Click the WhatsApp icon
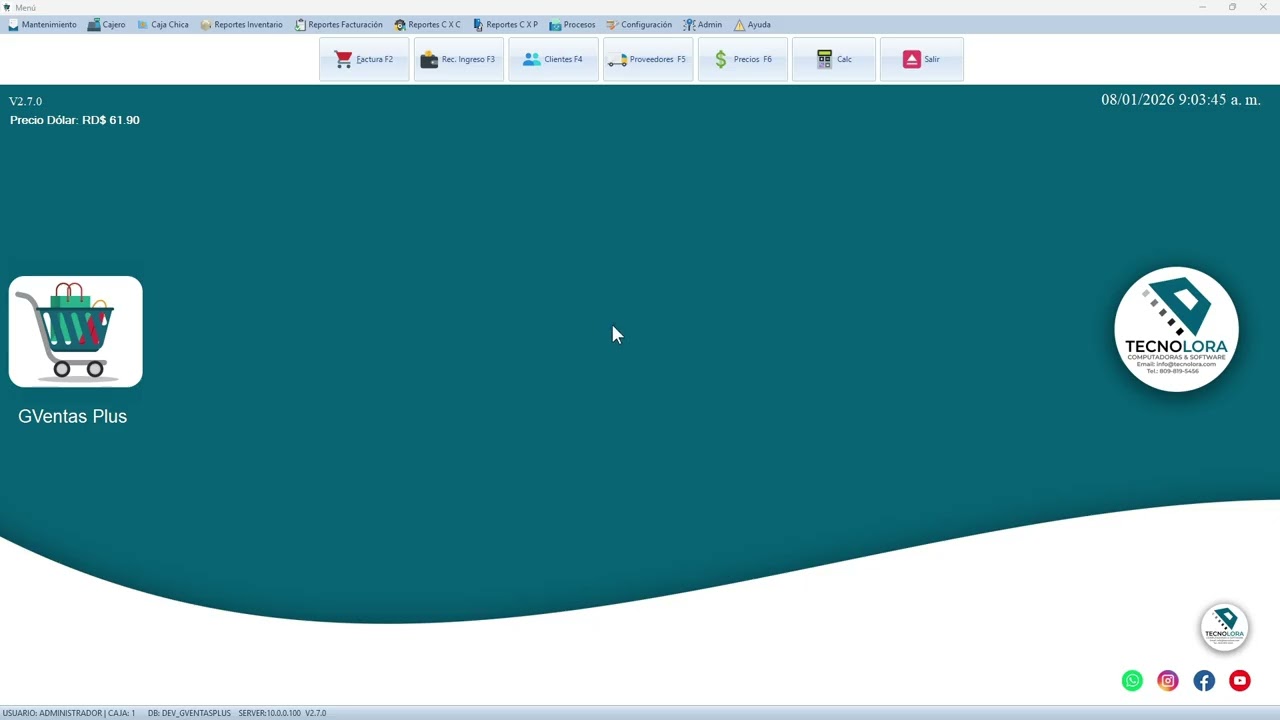This screenshot has height=720, width=1280. click(1132, 681)
